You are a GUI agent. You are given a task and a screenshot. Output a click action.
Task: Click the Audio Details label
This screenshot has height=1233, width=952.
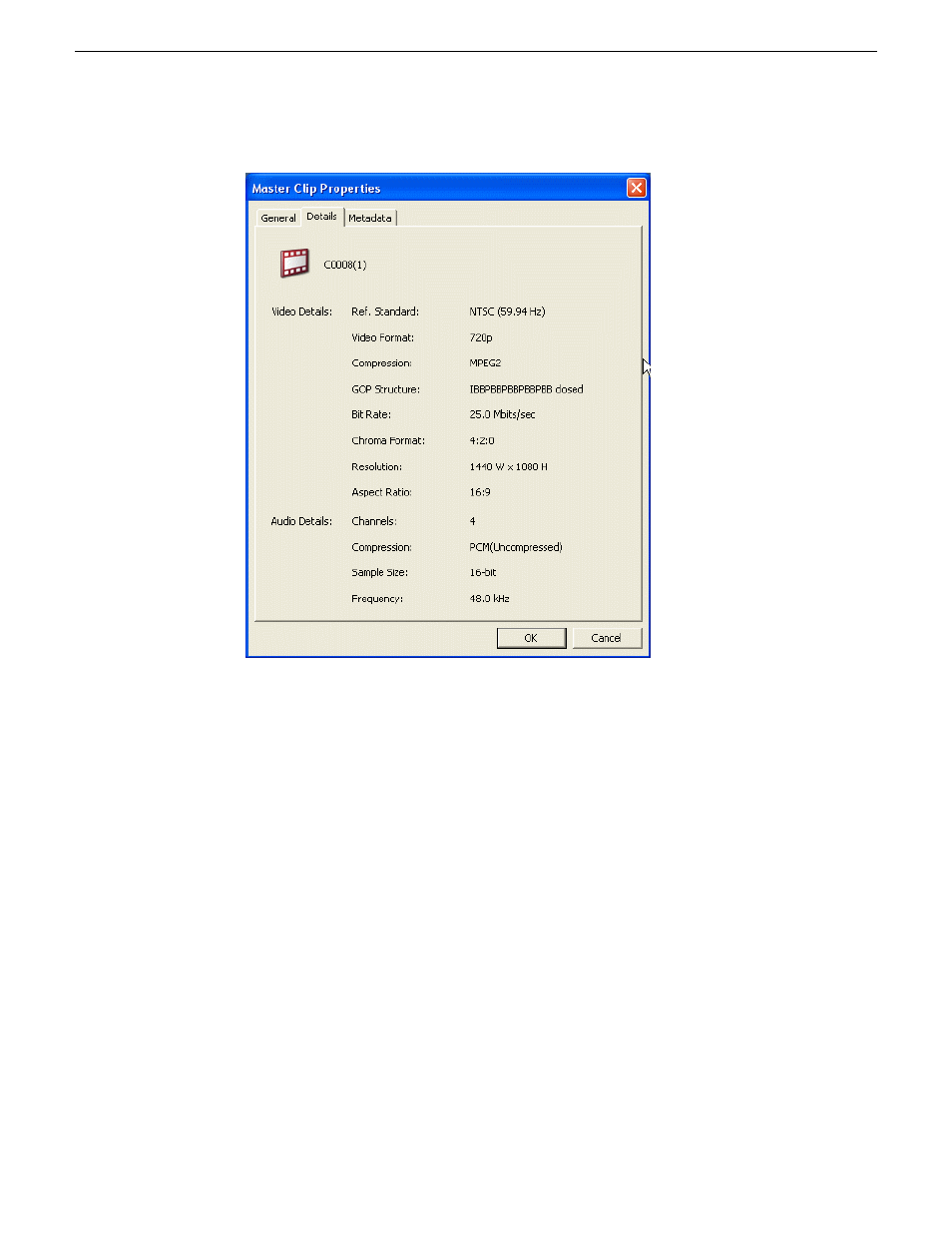click(301, 521)
